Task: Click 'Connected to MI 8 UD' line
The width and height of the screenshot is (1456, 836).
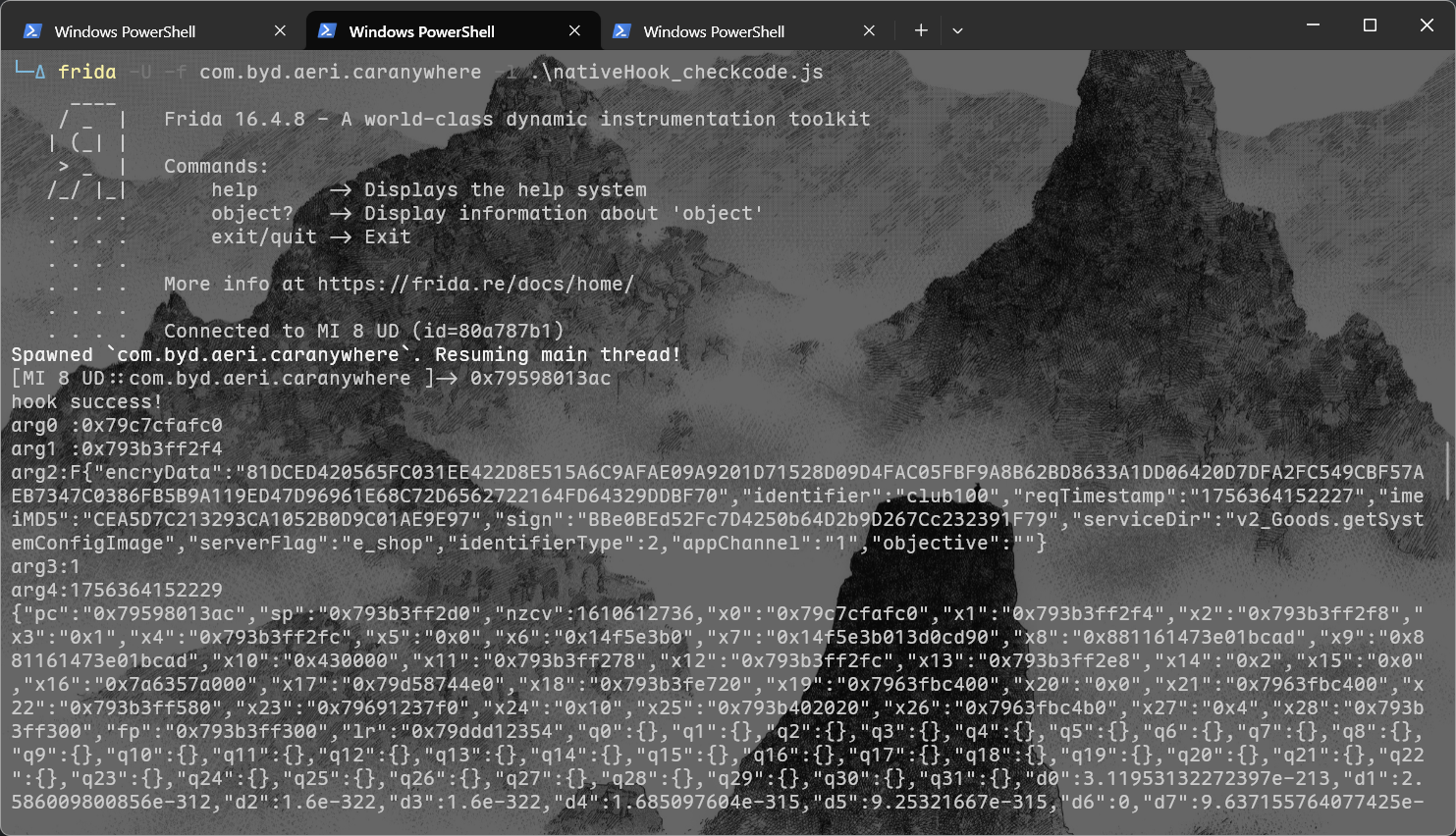Action: [x=364, y=332]
